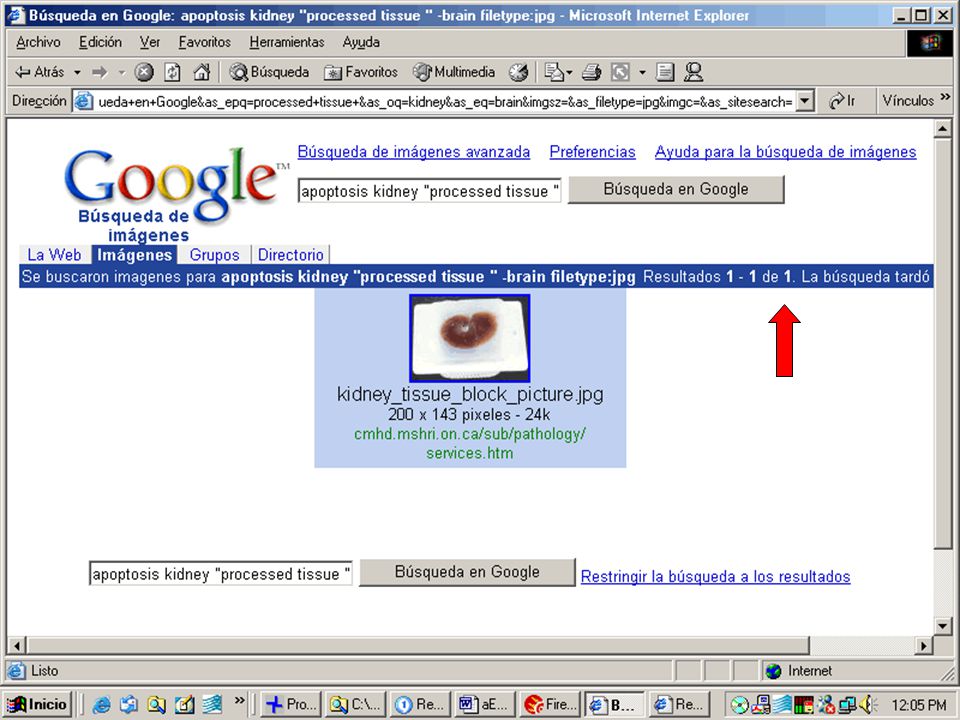Switch to the La Web tab
This screenshot has height=720, width=960.
click(54, 255)
